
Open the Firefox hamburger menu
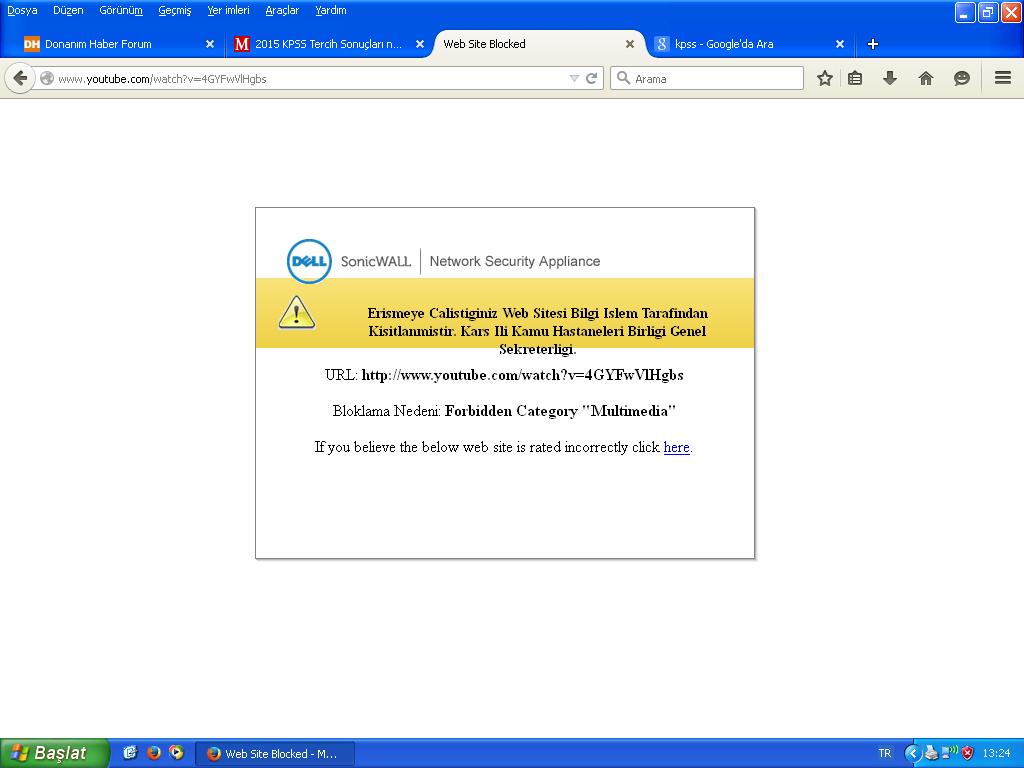coord(1003,78)
